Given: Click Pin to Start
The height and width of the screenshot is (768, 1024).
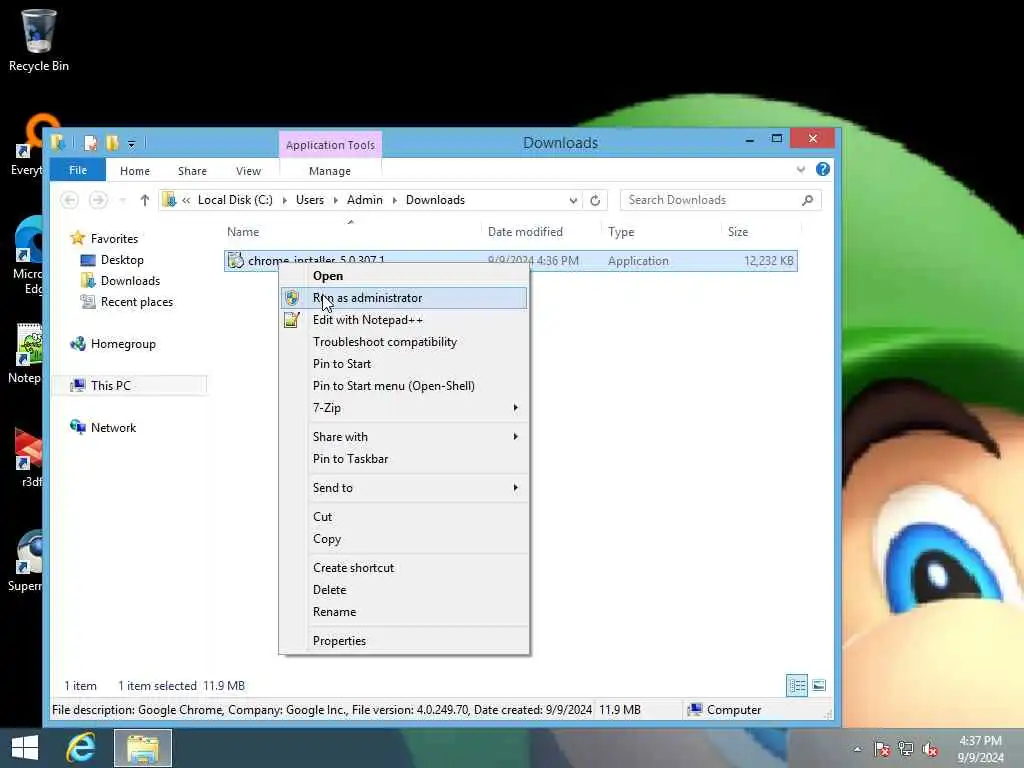Looking at the screenshot, I should [x=404, y=364].
